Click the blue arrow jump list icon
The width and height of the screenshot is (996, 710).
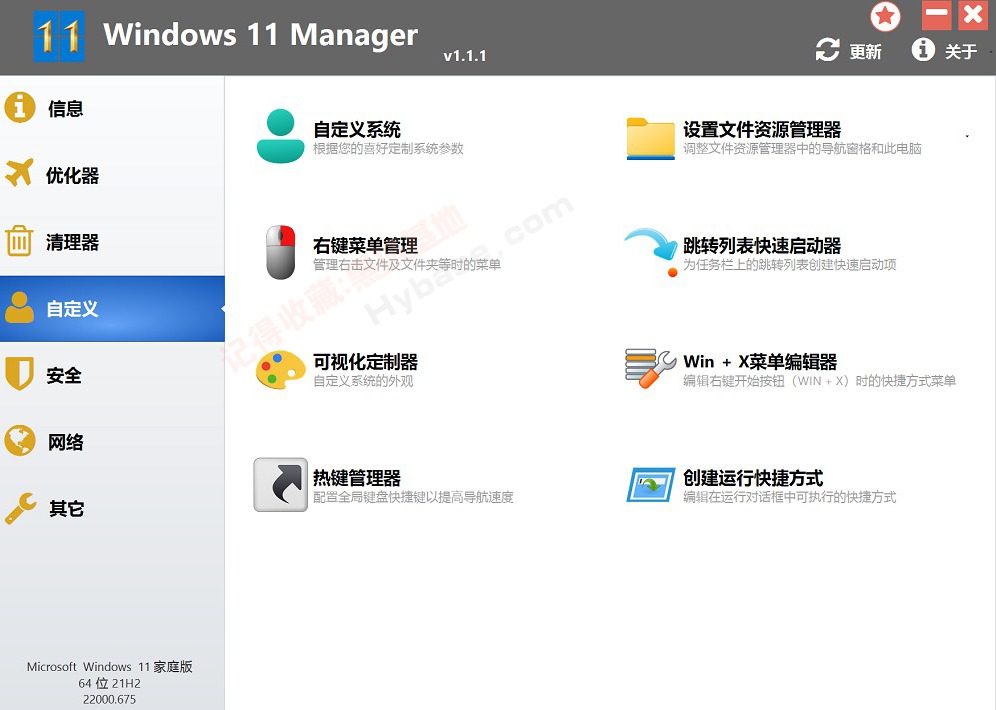tap(652, 252)
